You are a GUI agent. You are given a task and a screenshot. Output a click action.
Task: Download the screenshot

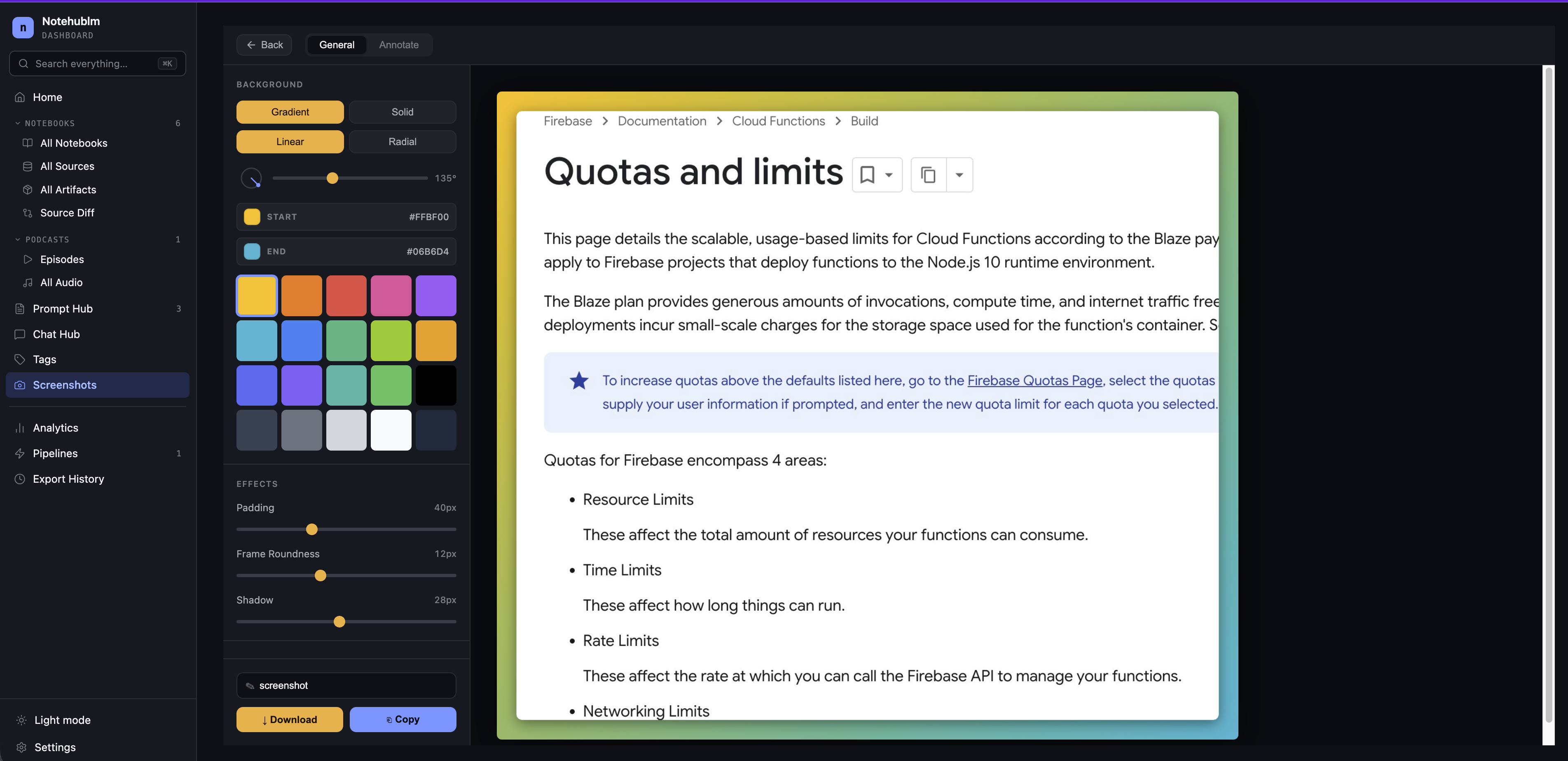[x=290, y=719]
